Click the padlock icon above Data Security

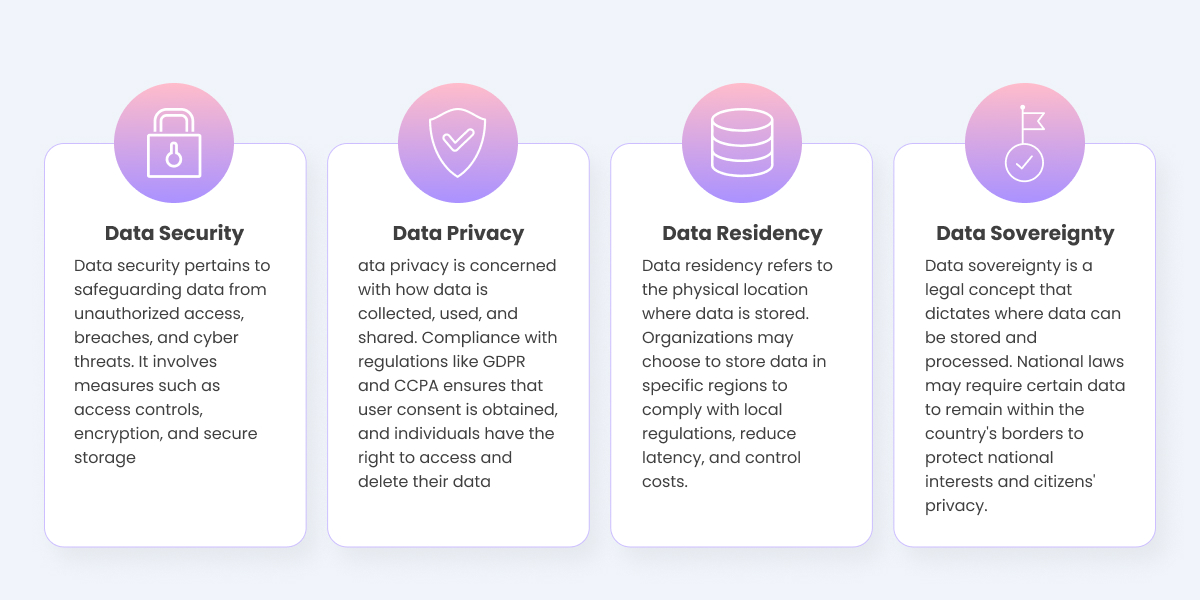pyautogui.click(x=174, y=143)
